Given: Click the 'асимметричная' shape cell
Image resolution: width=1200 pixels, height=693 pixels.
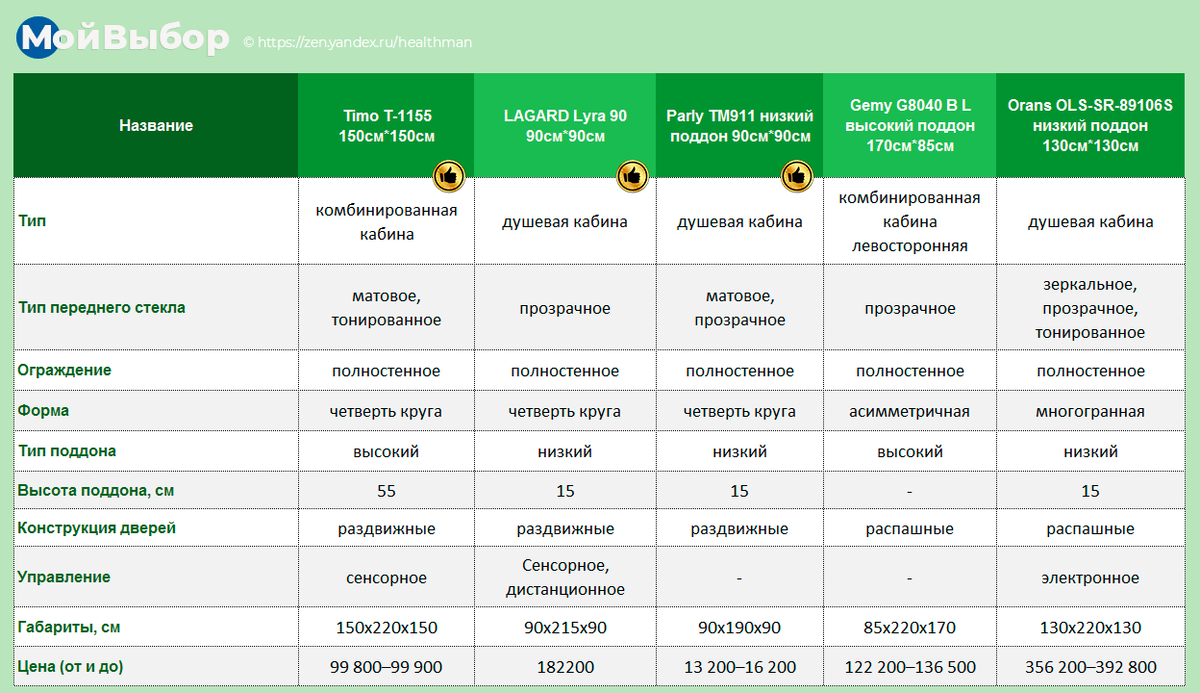Looking at the screenshot, I should point(910,411).
